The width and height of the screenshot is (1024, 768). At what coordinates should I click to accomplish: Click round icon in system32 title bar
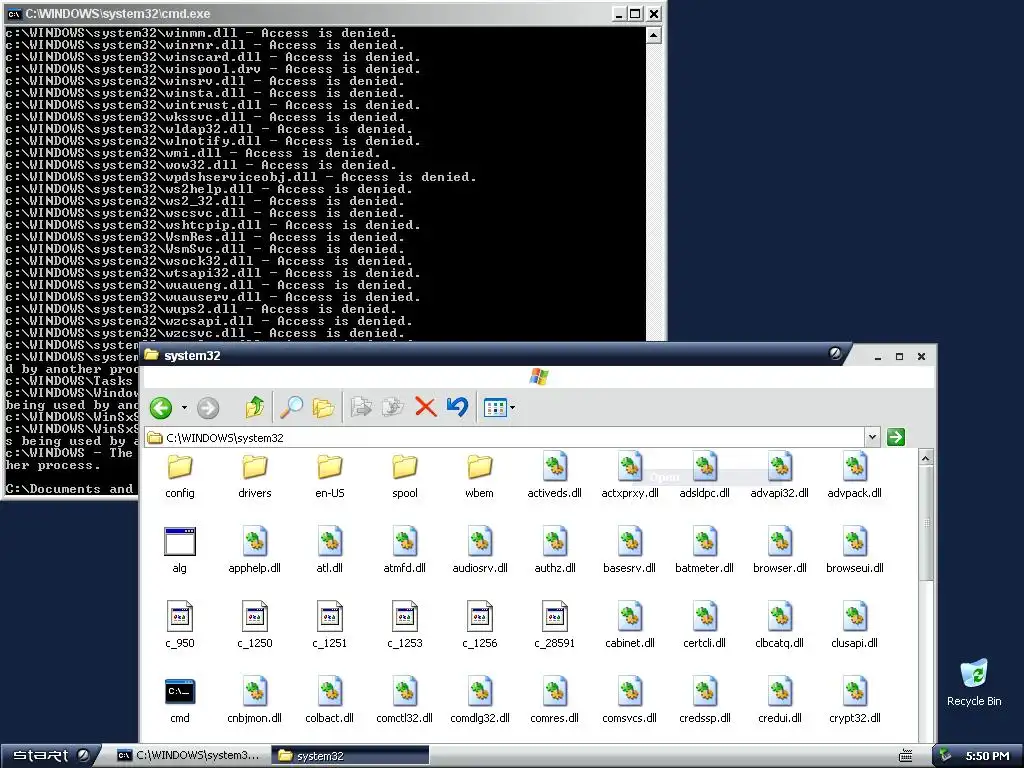[835, 353]
